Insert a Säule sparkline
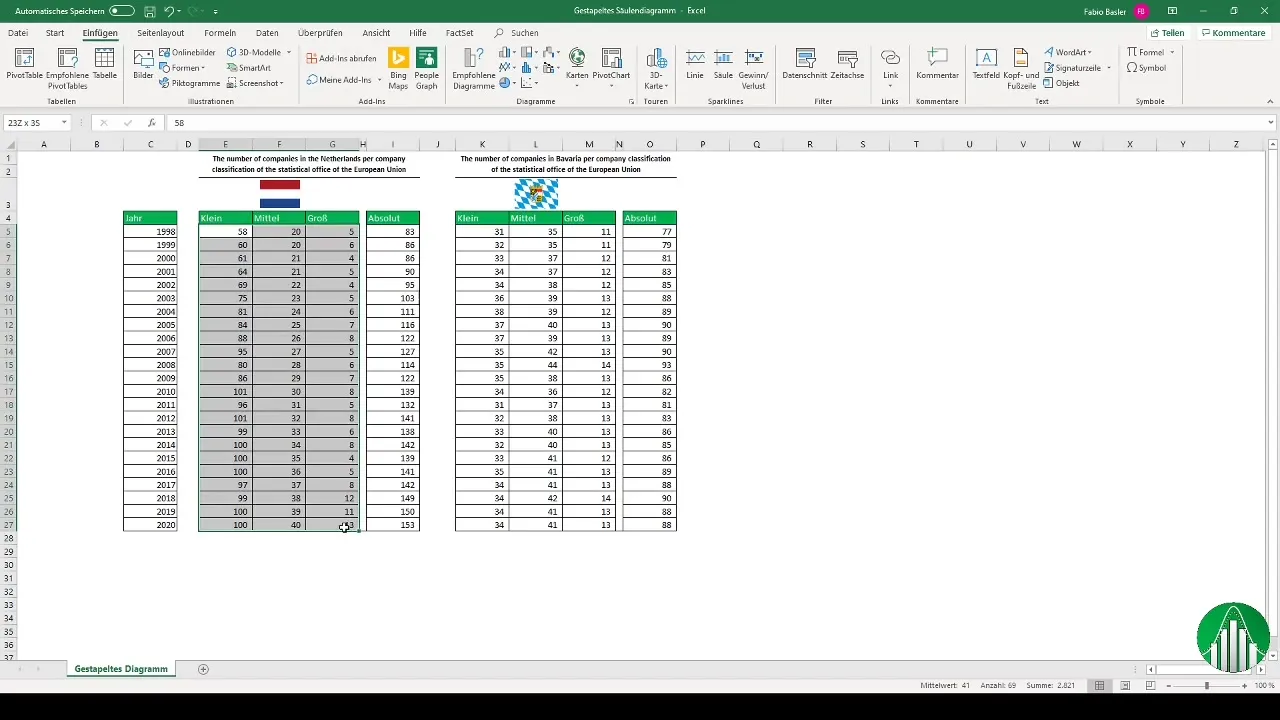1280x720 pixels. (723, 64)
